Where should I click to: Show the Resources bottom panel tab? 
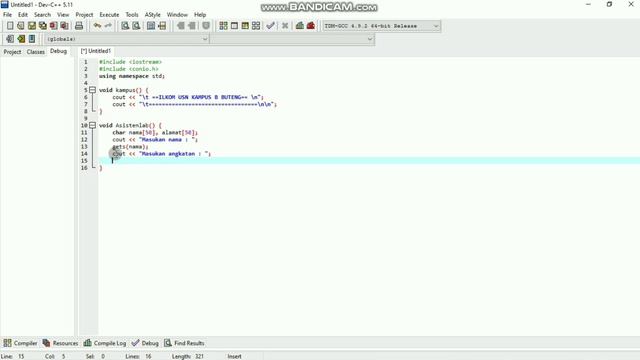pos(60,343)
